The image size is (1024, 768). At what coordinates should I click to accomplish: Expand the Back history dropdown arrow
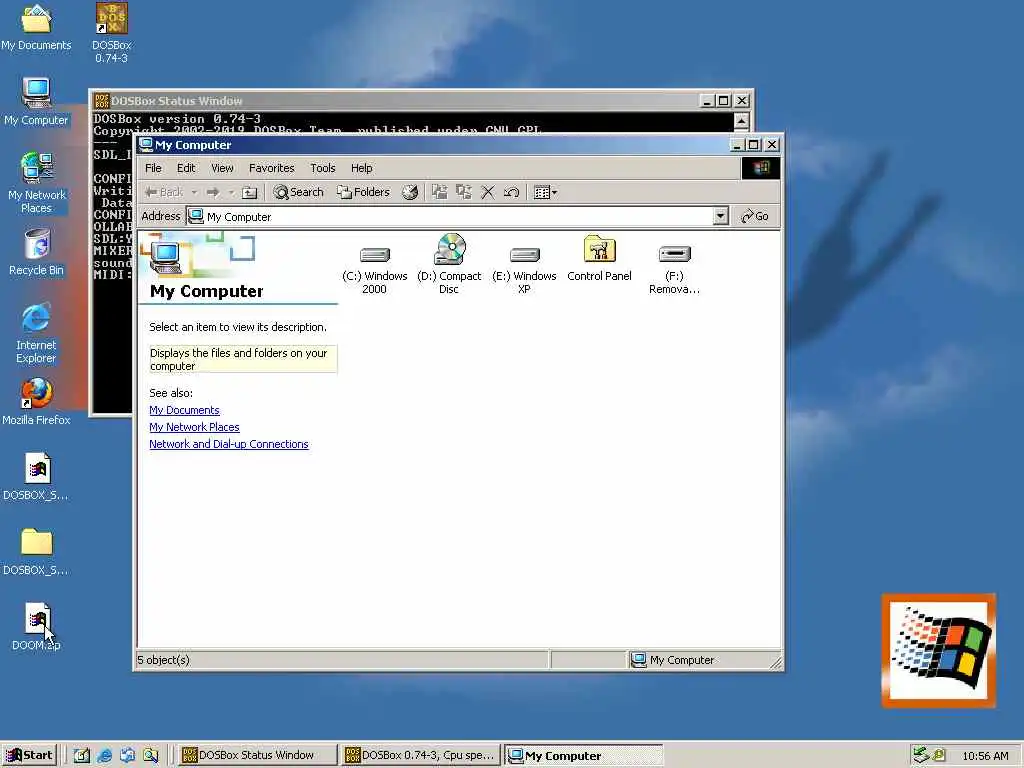click(x=194, y=192)
